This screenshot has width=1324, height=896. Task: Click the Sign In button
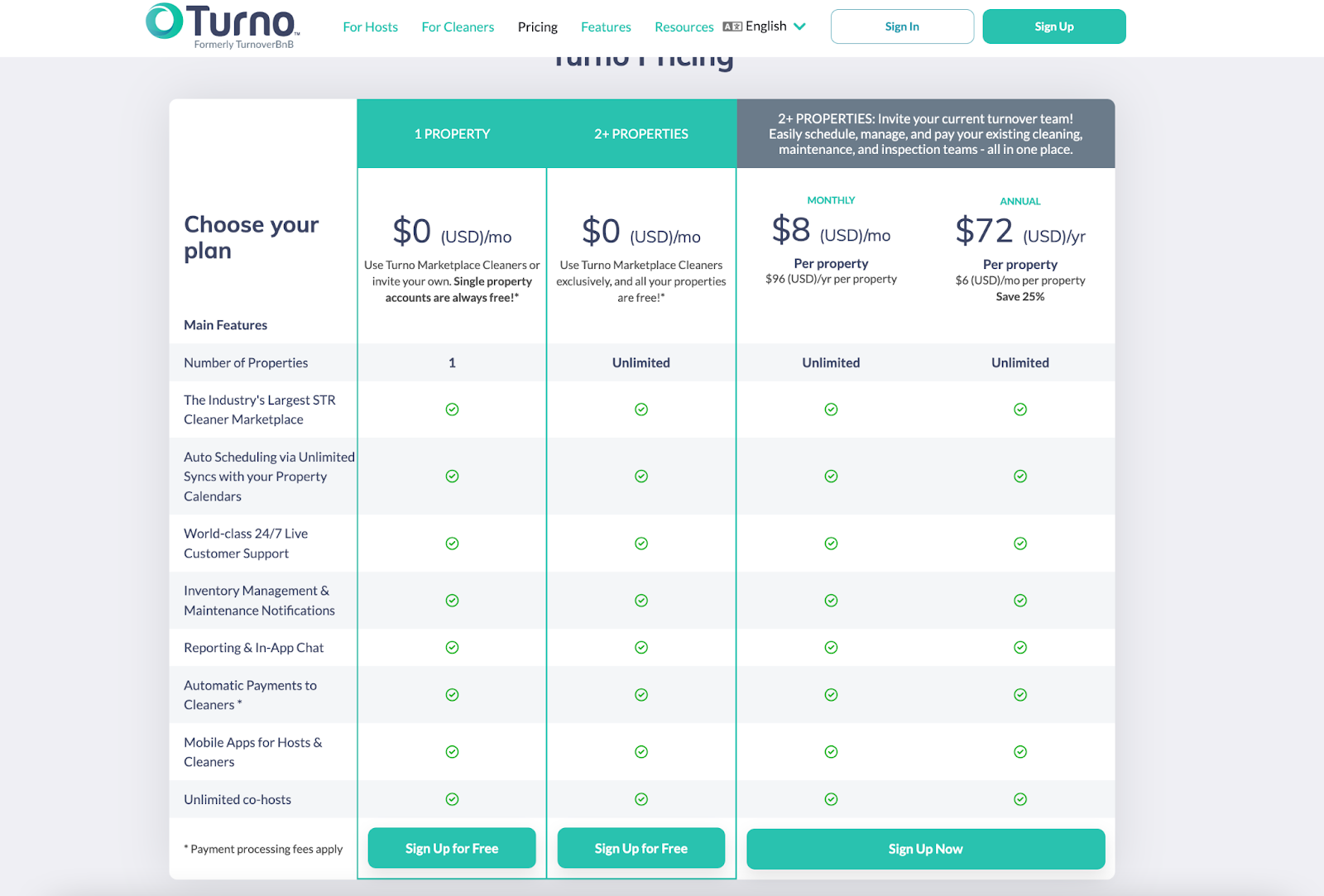click(901, 26)
